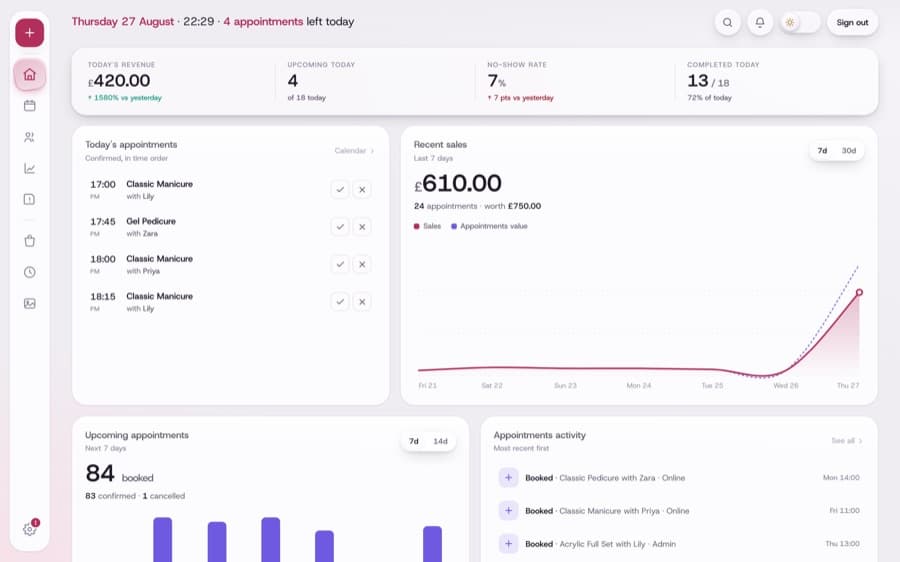The width and height of the screenshot is (900, 562).
Task: Click 'Booked · Acrylic Full Set with Lily' entry
Action: tap(600, 544)
